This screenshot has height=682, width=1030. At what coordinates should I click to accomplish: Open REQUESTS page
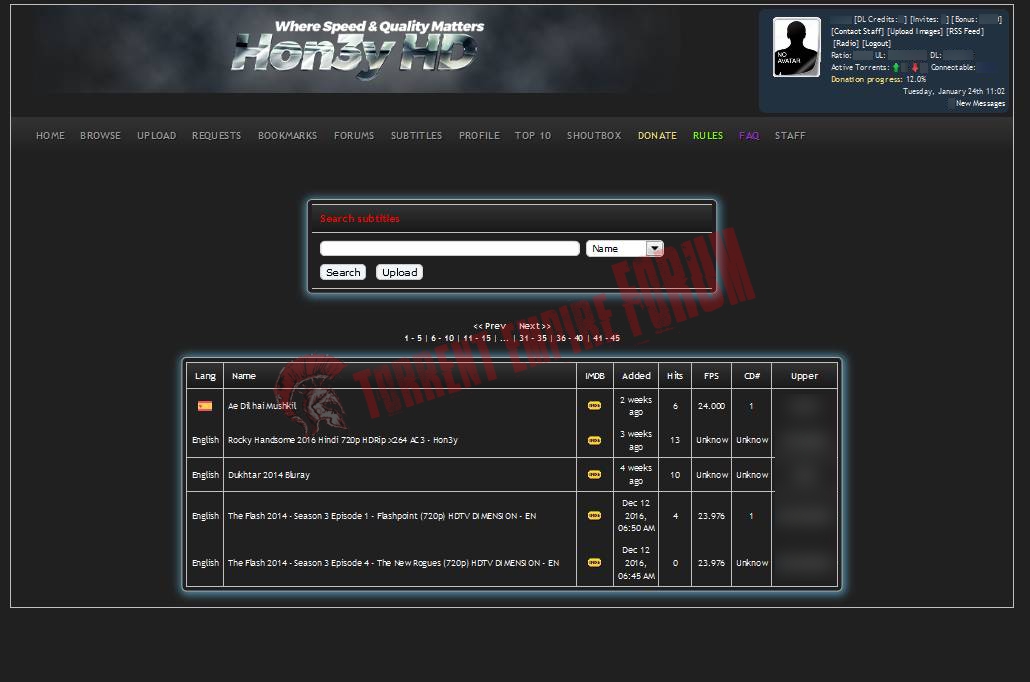(x=217, y=135)
